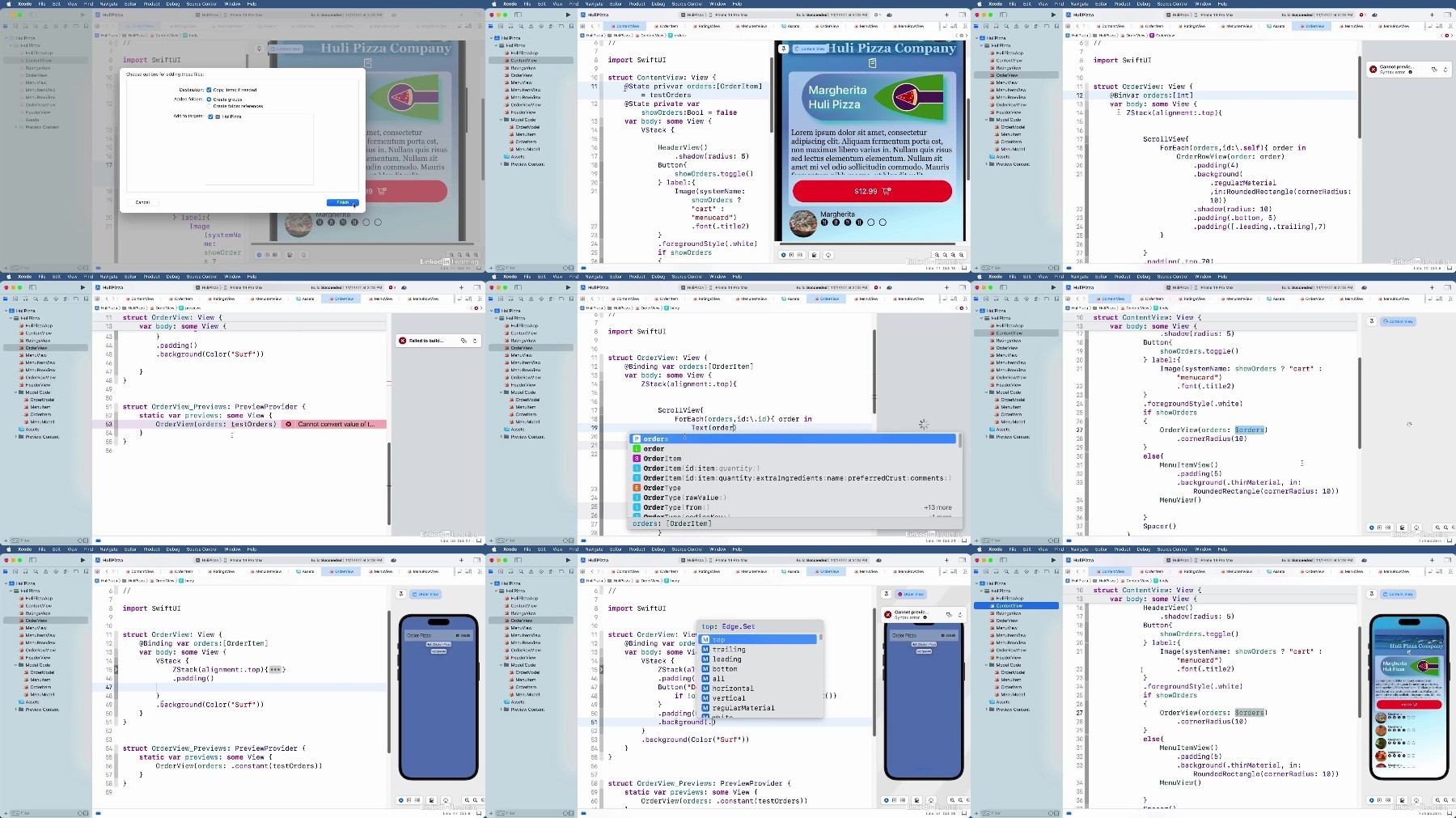Image resolution: width=1456 pixels, height=818 pixels.
Task: Click inline red error icon beside 'Cannot convert value'
Action: pos(290,424)
